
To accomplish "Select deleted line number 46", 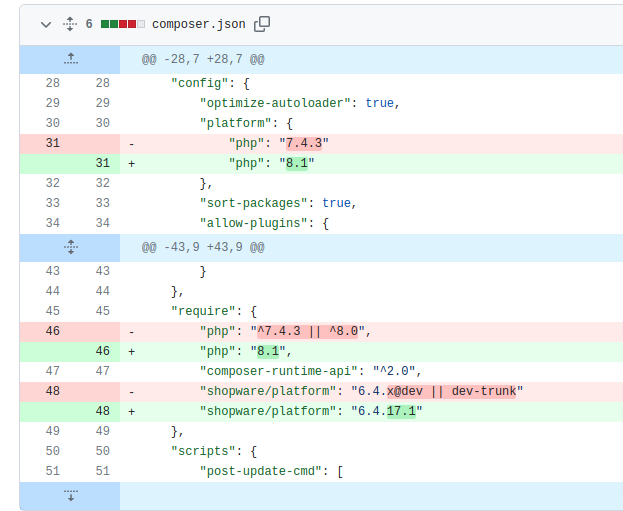I will (x=52, y=330).
